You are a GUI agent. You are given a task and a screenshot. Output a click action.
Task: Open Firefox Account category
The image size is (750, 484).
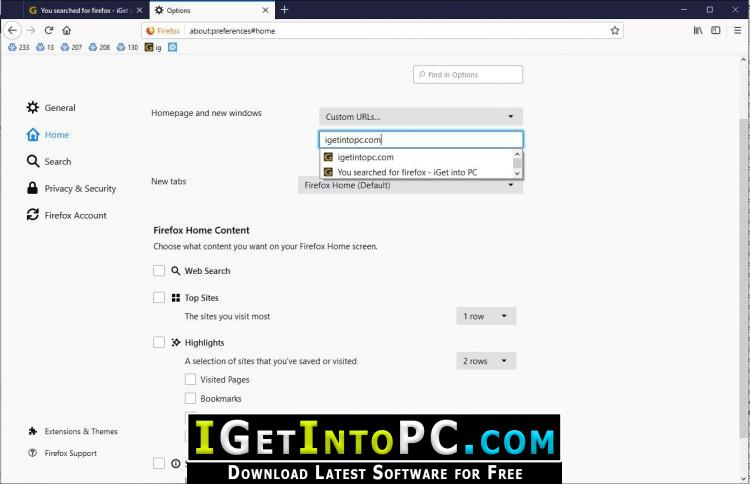coord(66,215)
